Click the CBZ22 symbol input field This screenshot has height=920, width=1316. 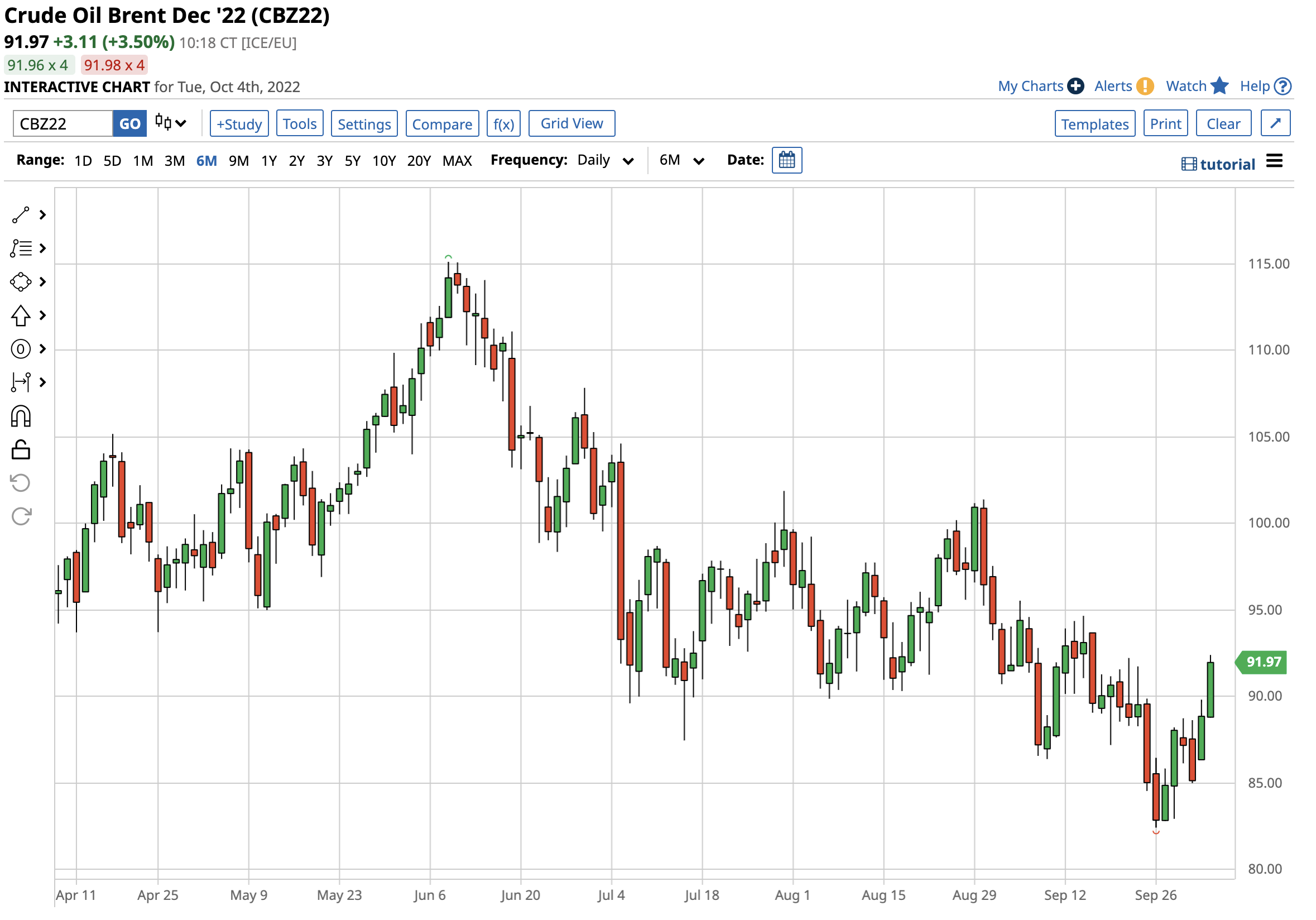pos(63,124)
